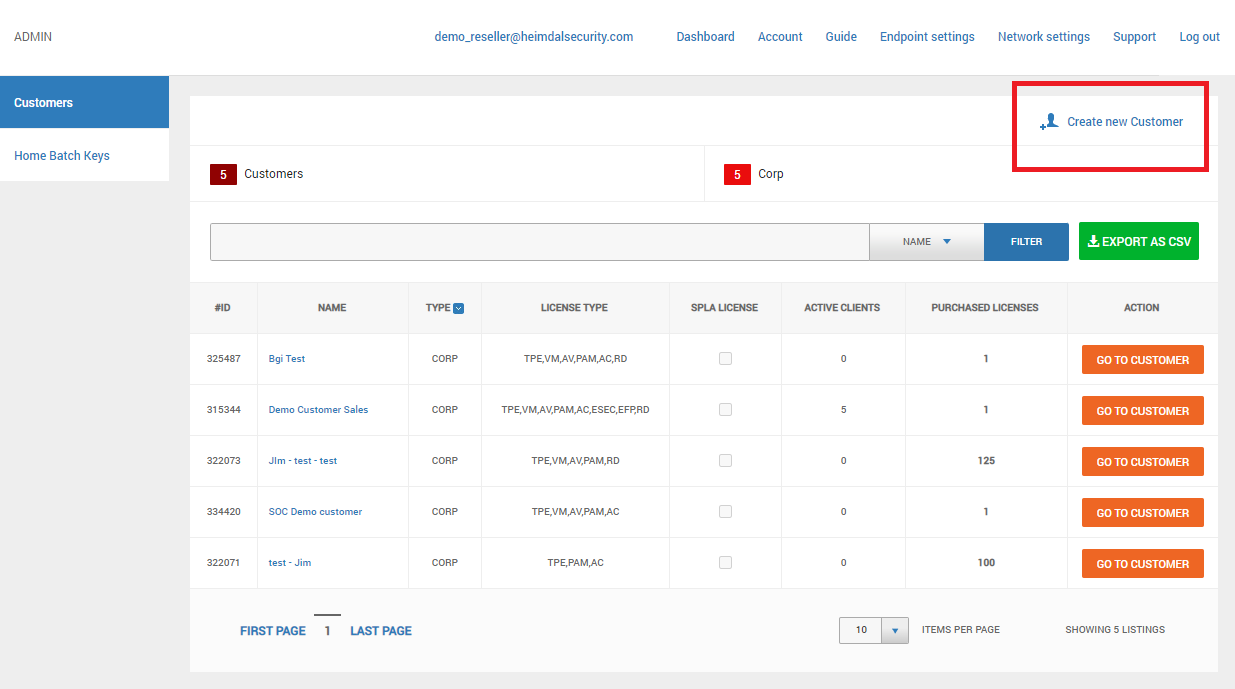Screen dimensions: 1235x689
Task: Toggle SPLA license checkbox for Bgi Test
Action: click(x=725, y=359)
